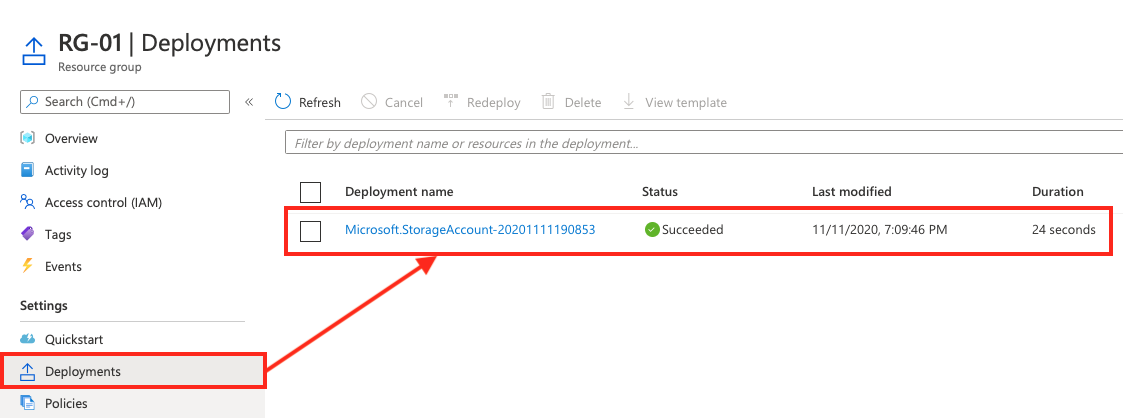Open Access control (IAM) menu item
This screenshot has height=418, width=1123.
point(102,202)
